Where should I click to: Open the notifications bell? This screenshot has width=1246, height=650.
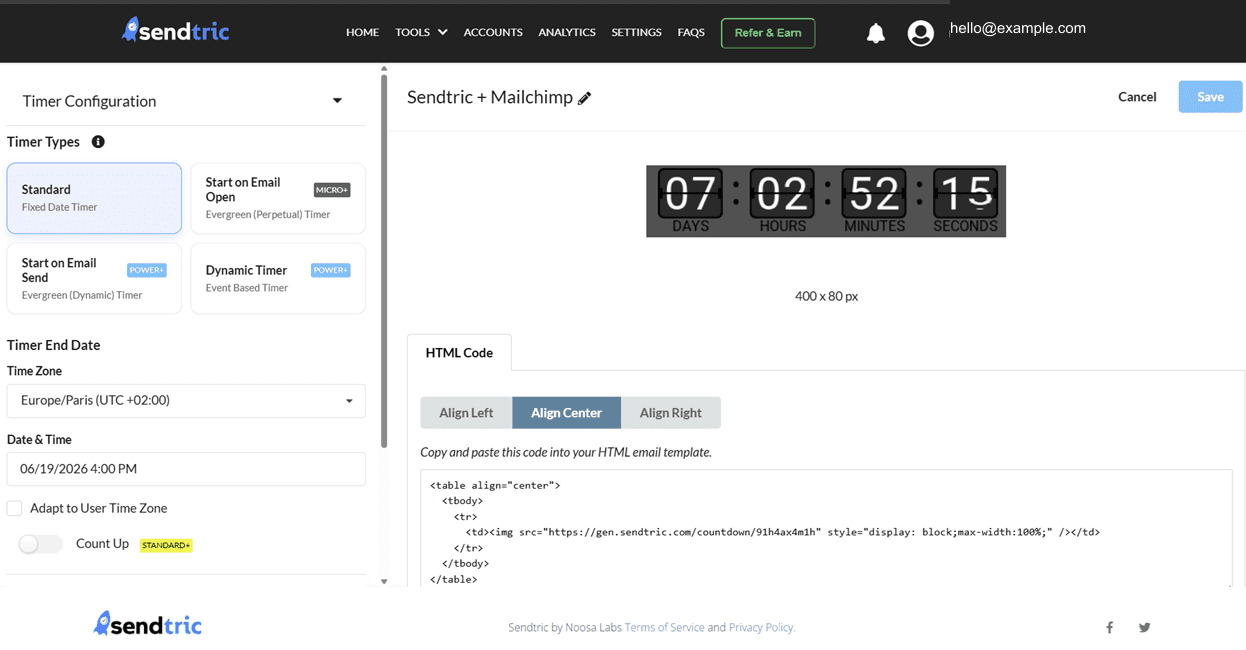click(x=876, y=33)
